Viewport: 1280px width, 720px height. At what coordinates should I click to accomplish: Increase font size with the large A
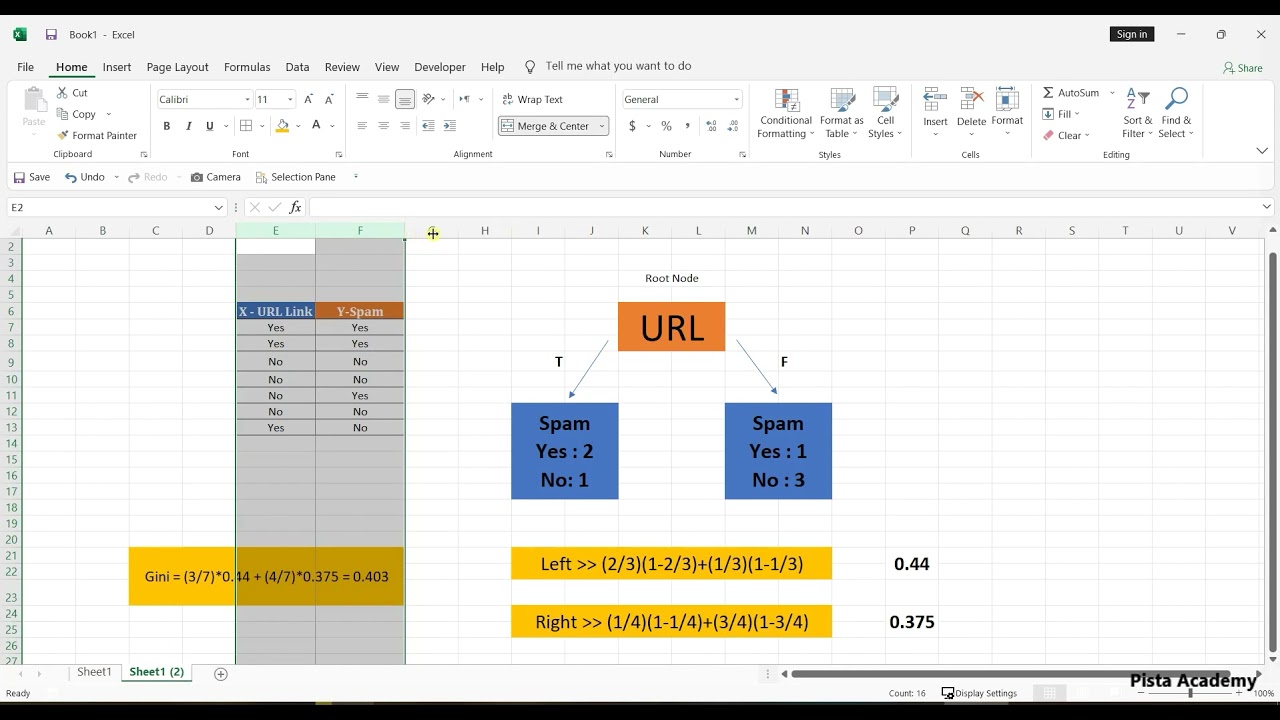click(x=308, y=99)
